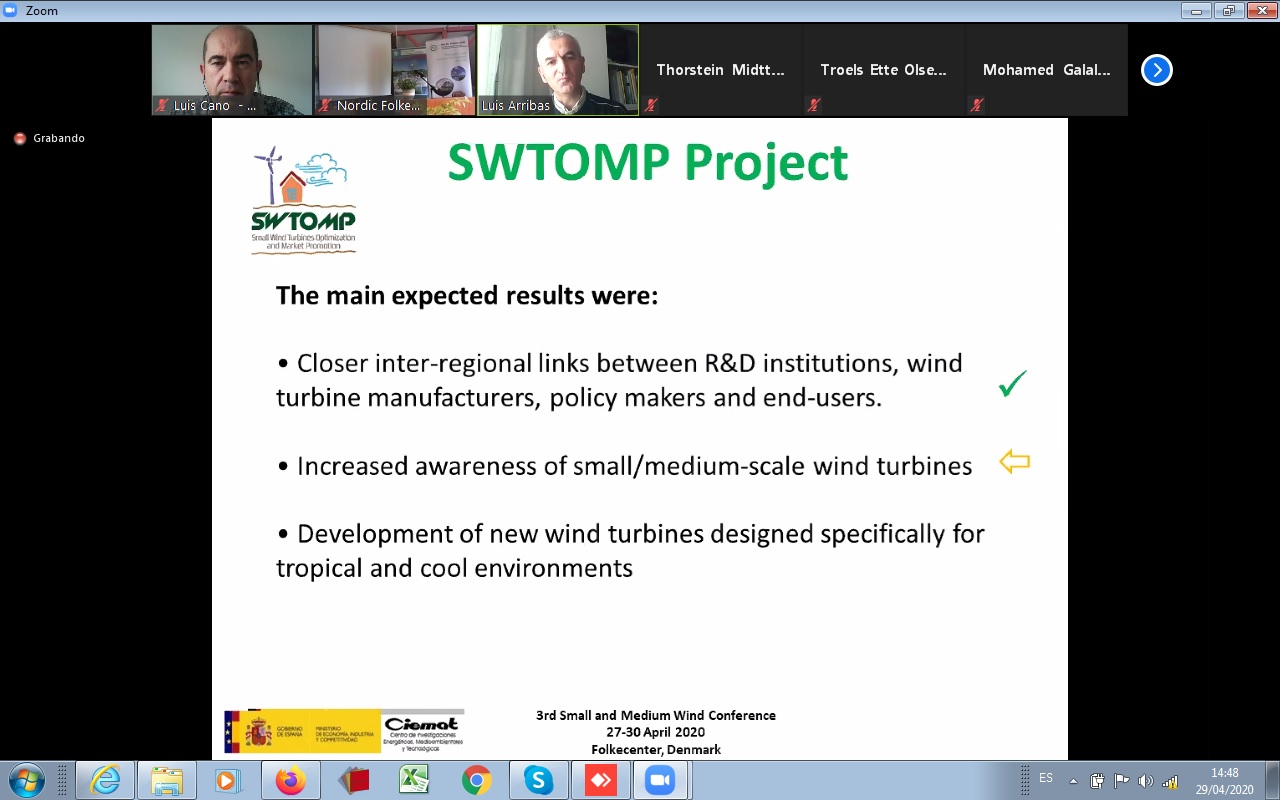Show next participants with the blue arrow
Image resolution: width=1280 pixels, height=800 pixels.
pos(1157,70)
